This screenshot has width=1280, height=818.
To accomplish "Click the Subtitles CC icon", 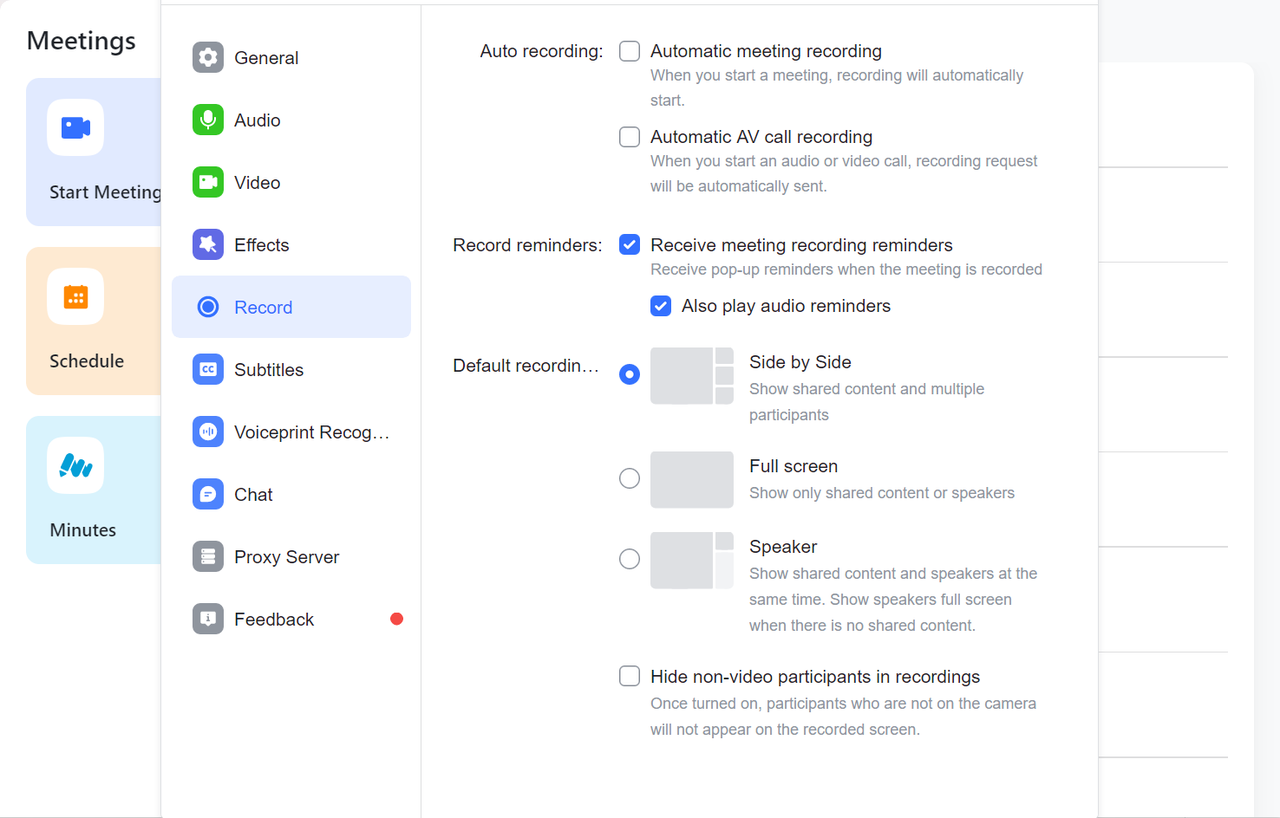I will click(208, 370).
